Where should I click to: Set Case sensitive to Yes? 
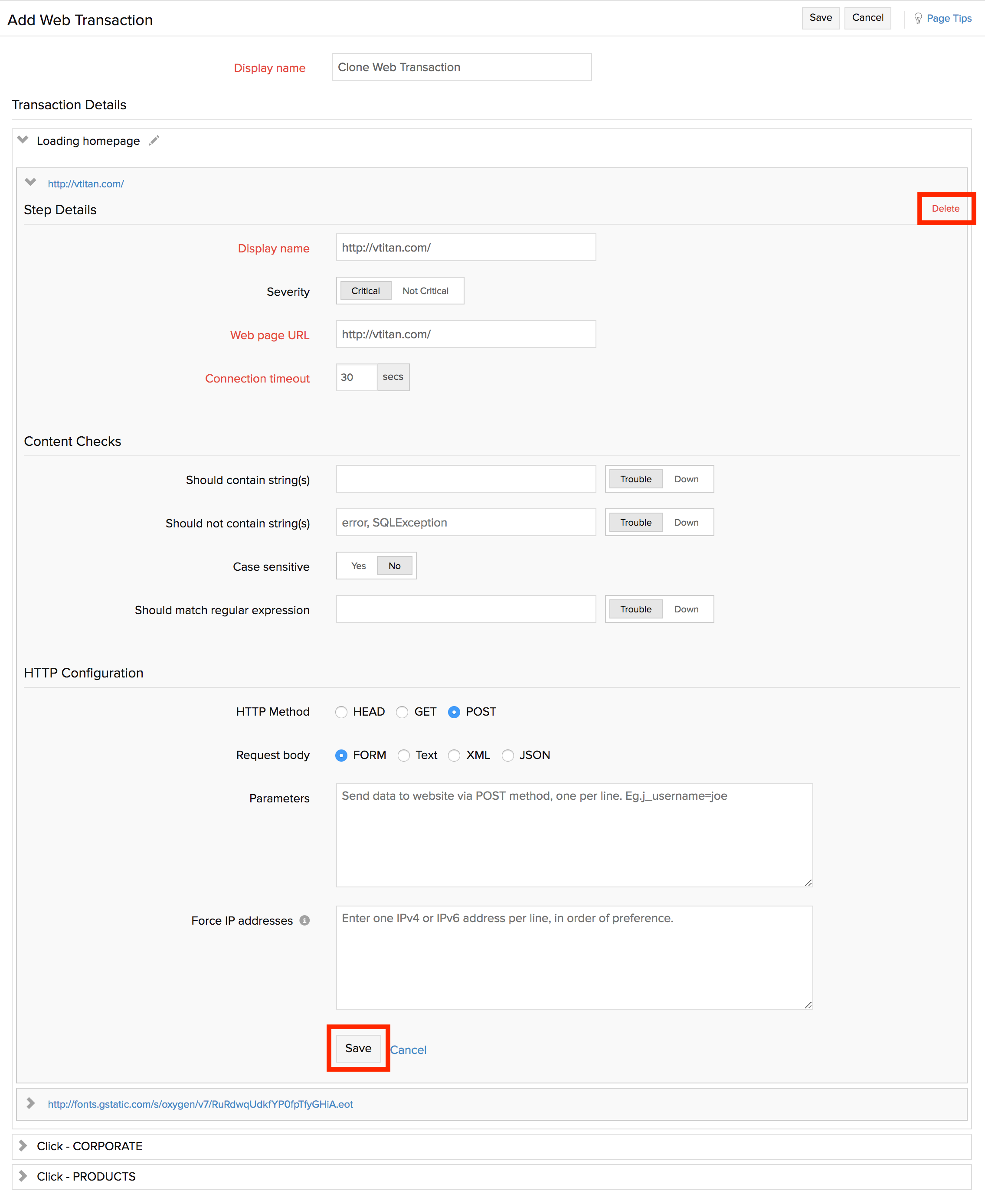(358, 566)
